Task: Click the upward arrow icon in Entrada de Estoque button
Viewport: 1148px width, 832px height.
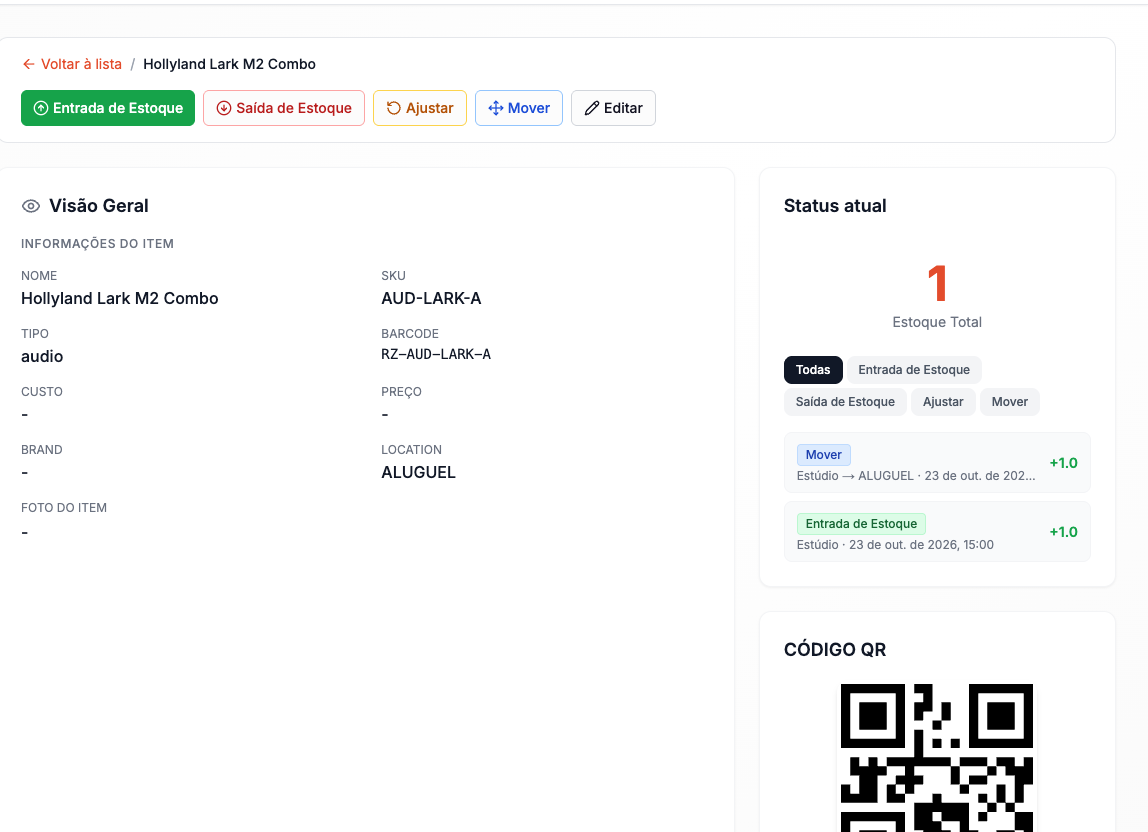Action: click(41, 108)
